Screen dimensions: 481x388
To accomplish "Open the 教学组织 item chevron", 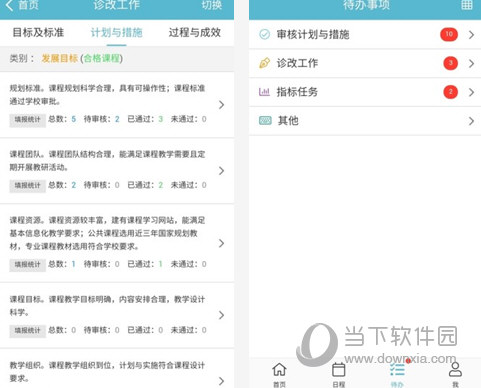I will click(221, 381).
